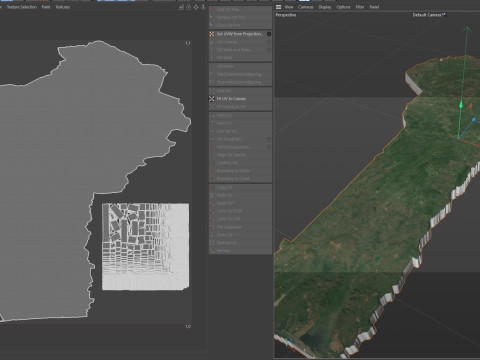Screen dimensions: 480x360
Task: Open the Paint menu in UV editor
Action: [46, 7]
